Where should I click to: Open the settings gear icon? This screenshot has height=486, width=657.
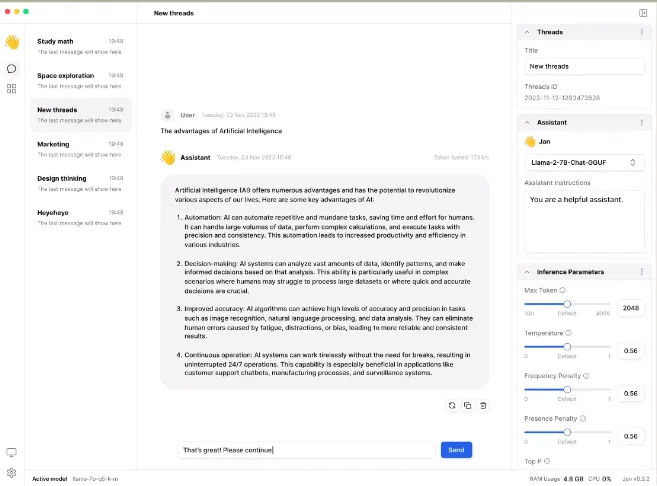coord(12,473)
